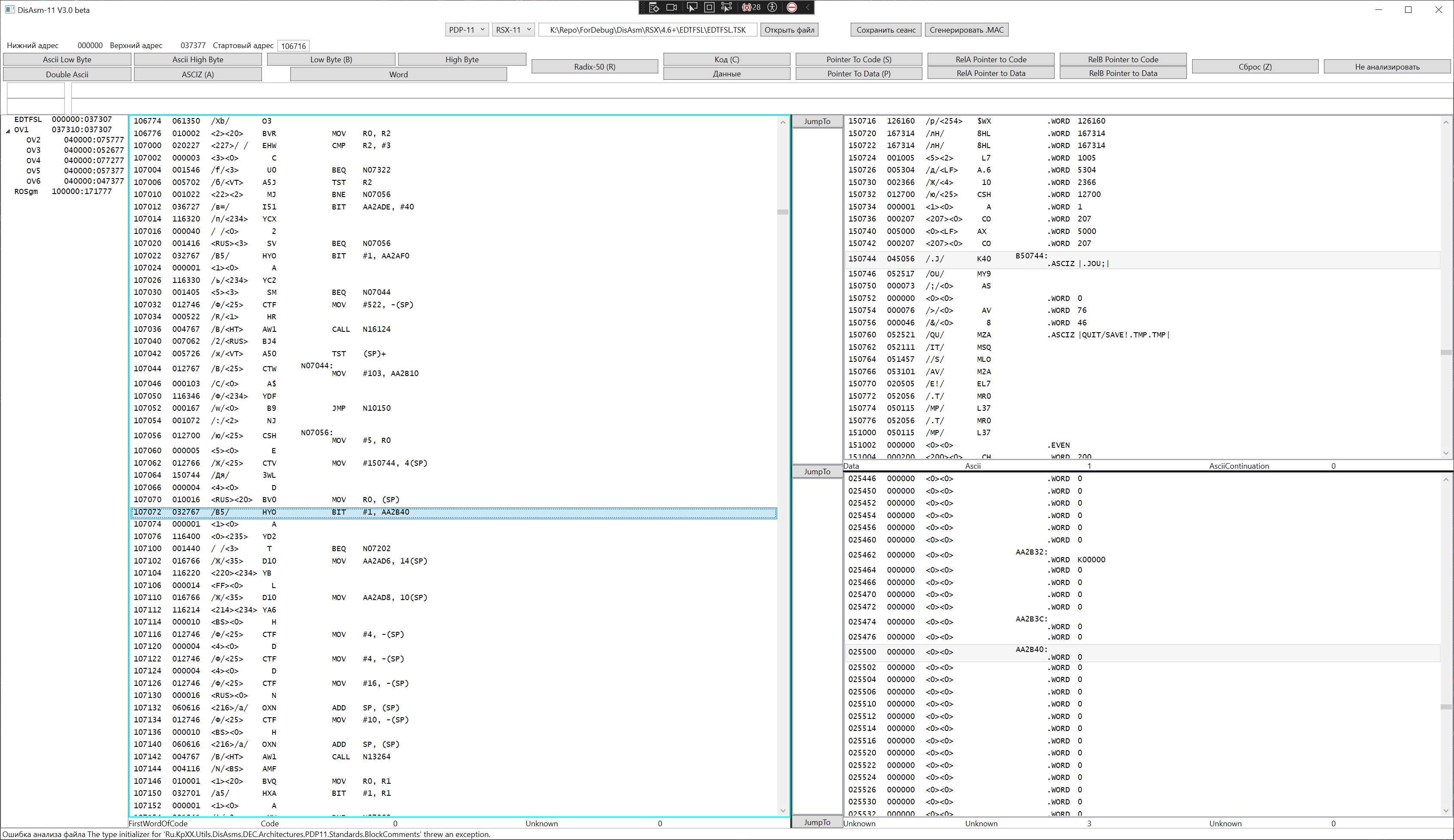Screen dimensions: 1454x840
Task: Open Live Visual Tree debug icon
Action: point(654,7)
